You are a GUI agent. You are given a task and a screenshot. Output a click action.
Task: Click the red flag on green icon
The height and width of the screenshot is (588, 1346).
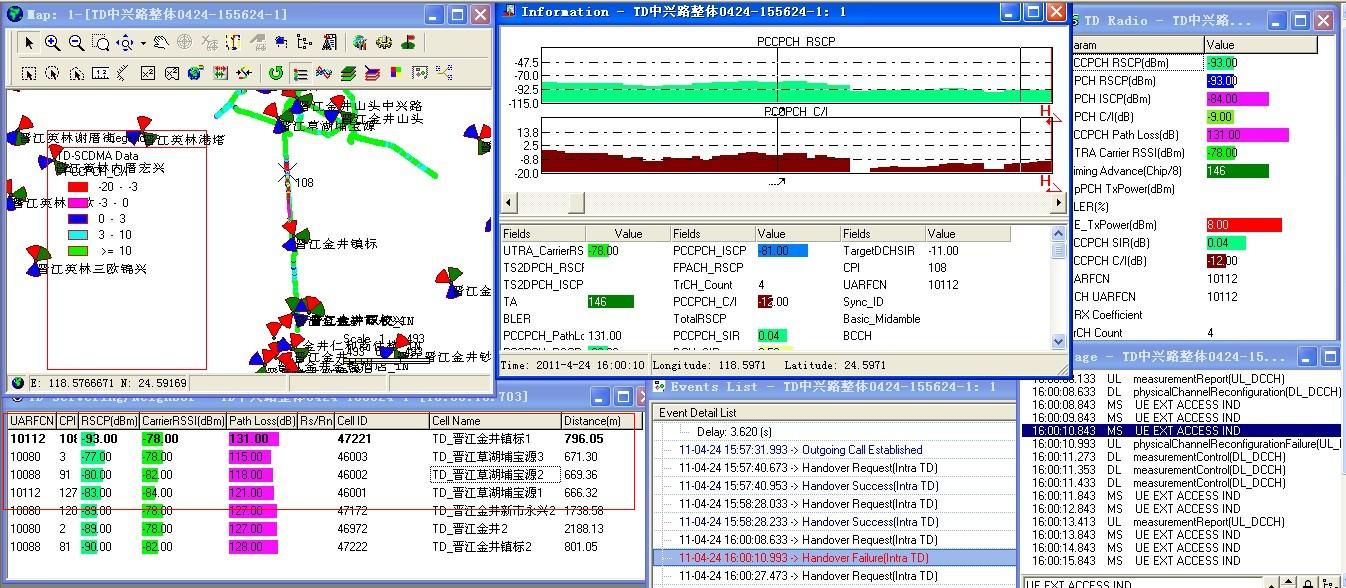(x=408, y=43)
